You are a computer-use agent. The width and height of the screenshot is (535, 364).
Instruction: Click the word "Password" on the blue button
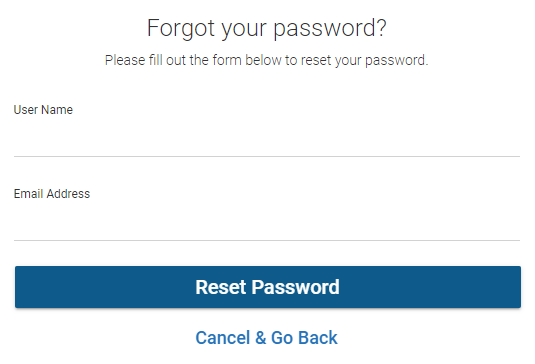coord(295,287)
